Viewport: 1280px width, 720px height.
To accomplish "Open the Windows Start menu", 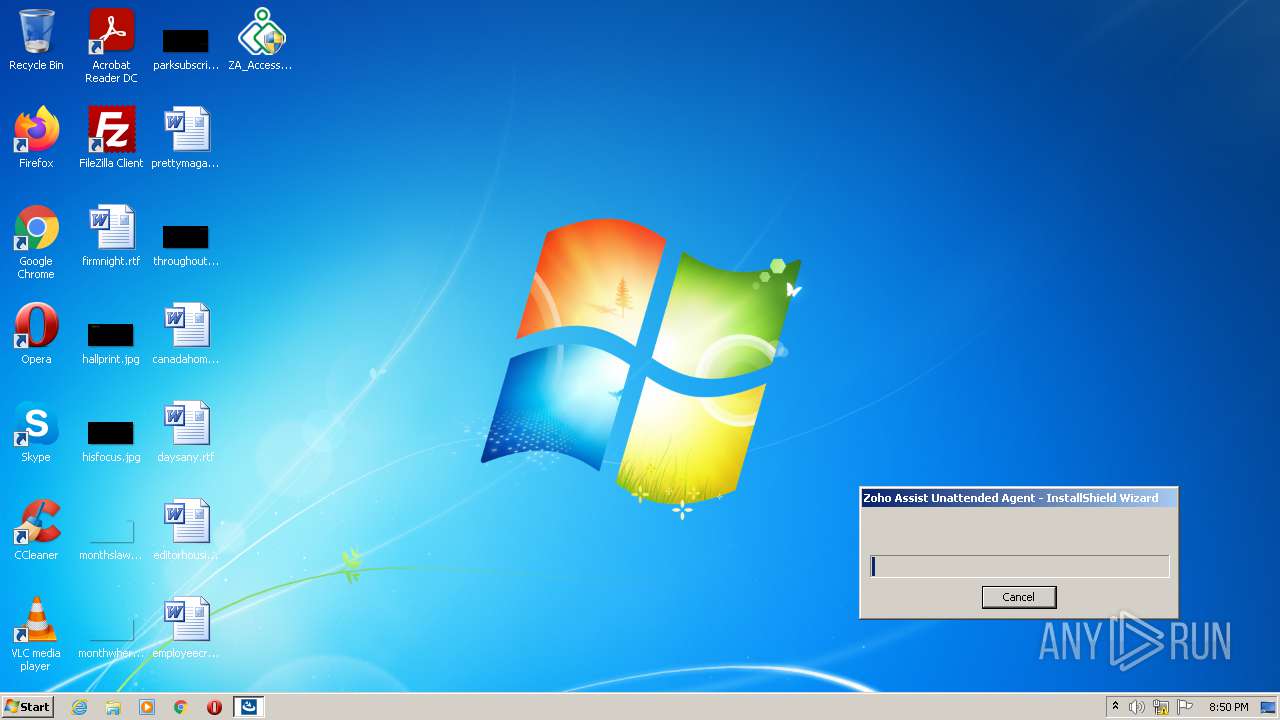I will 28,707.
